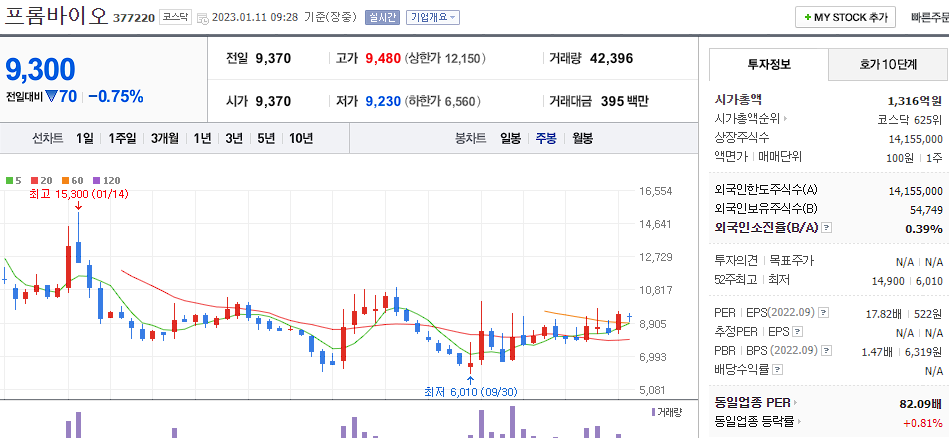Switch to the 호가10단계 tab
The width and height of the screenshot is (949, 438).
click(888, 64)
